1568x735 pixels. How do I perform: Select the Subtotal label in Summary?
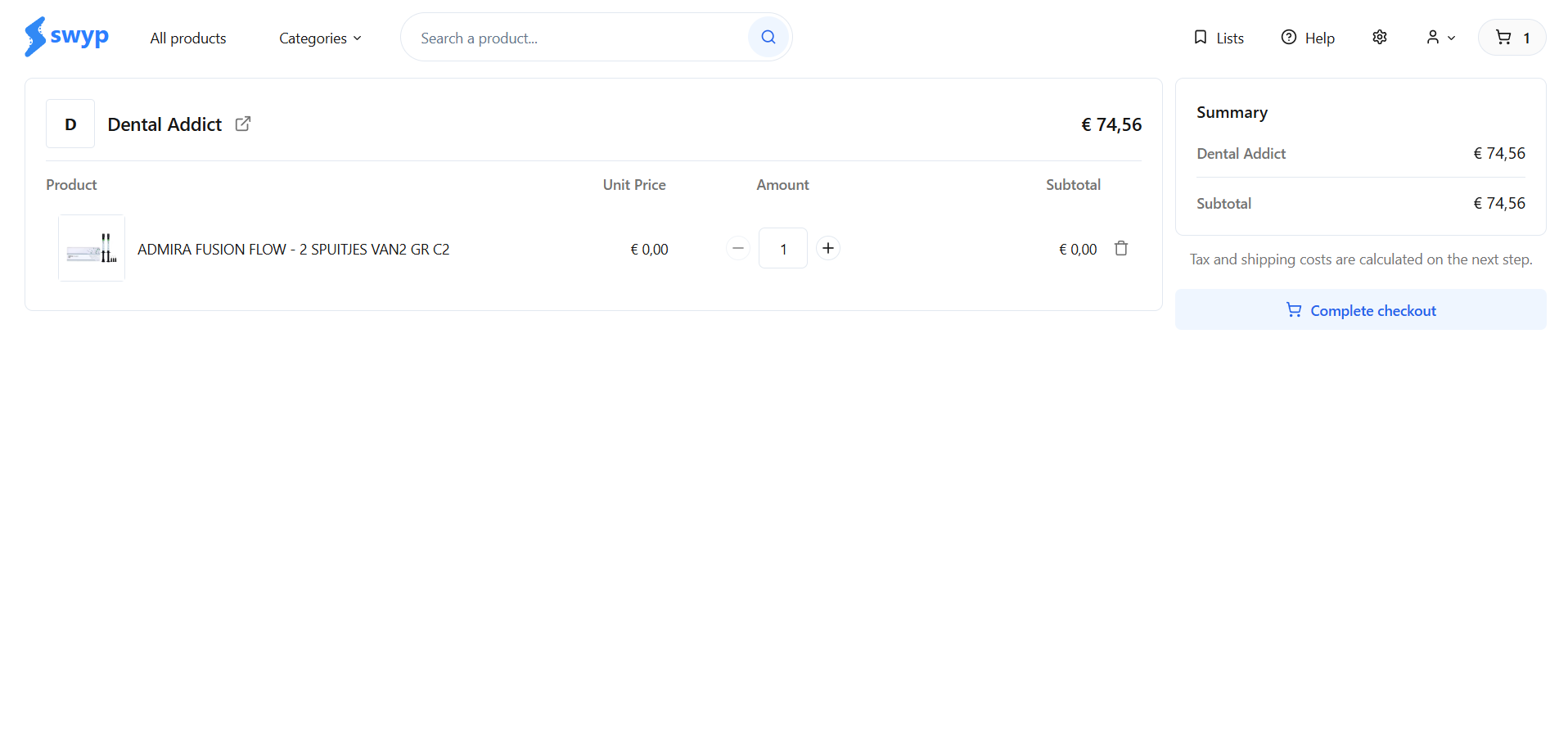pos(1223,203)
